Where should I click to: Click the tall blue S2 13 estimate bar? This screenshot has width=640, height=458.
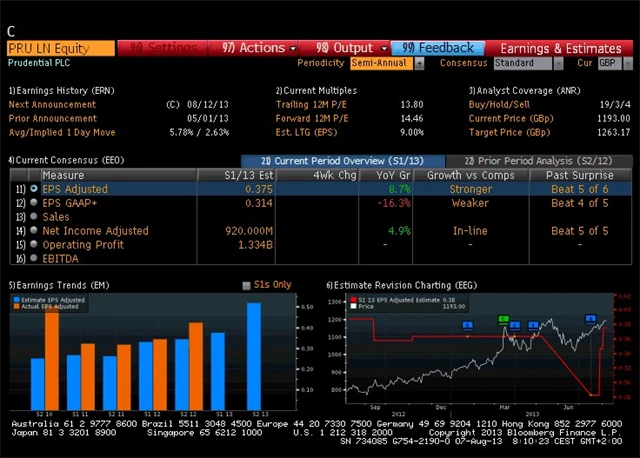[x=254, y=356]
